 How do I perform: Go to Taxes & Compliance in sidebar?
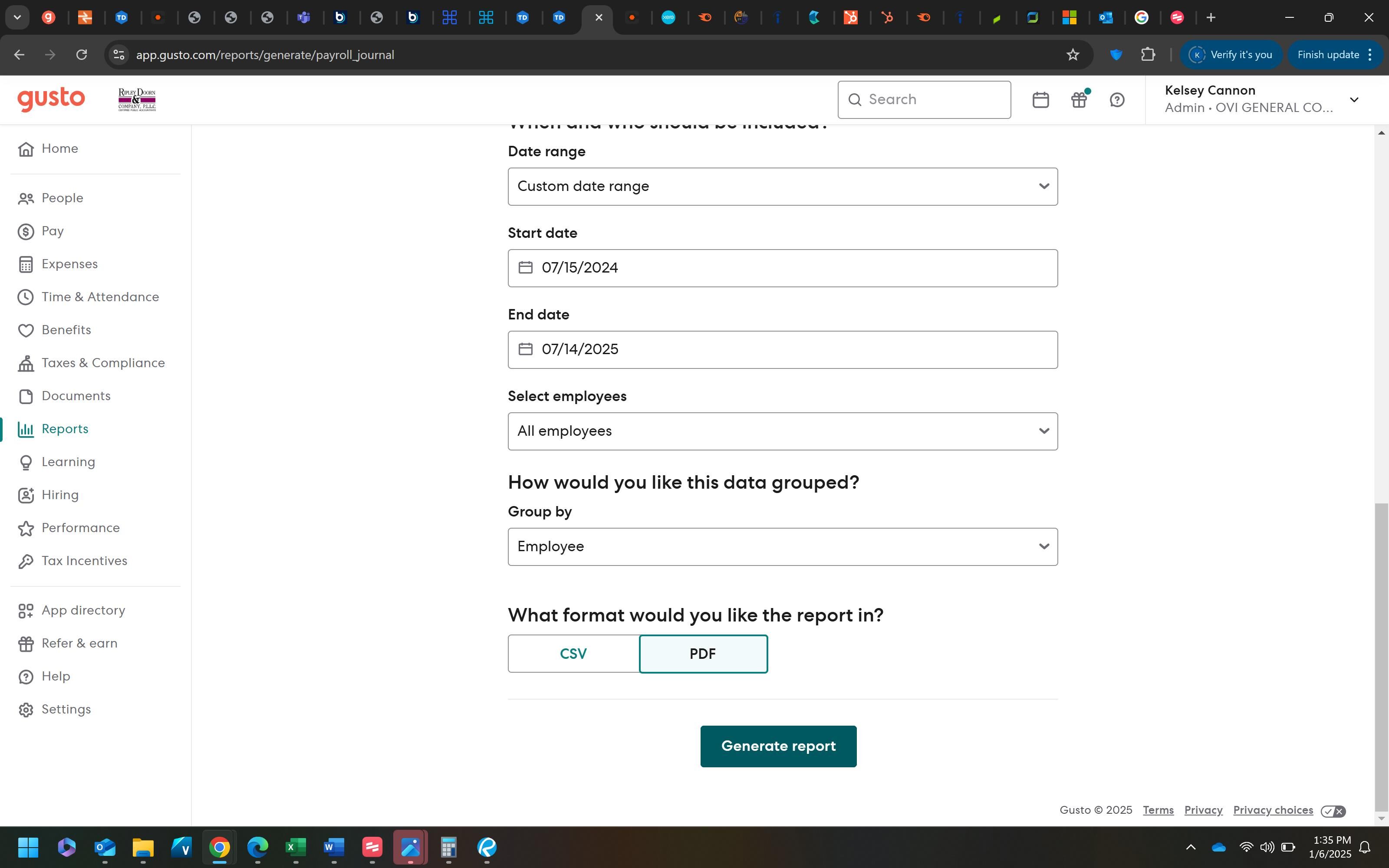[103, 363]
